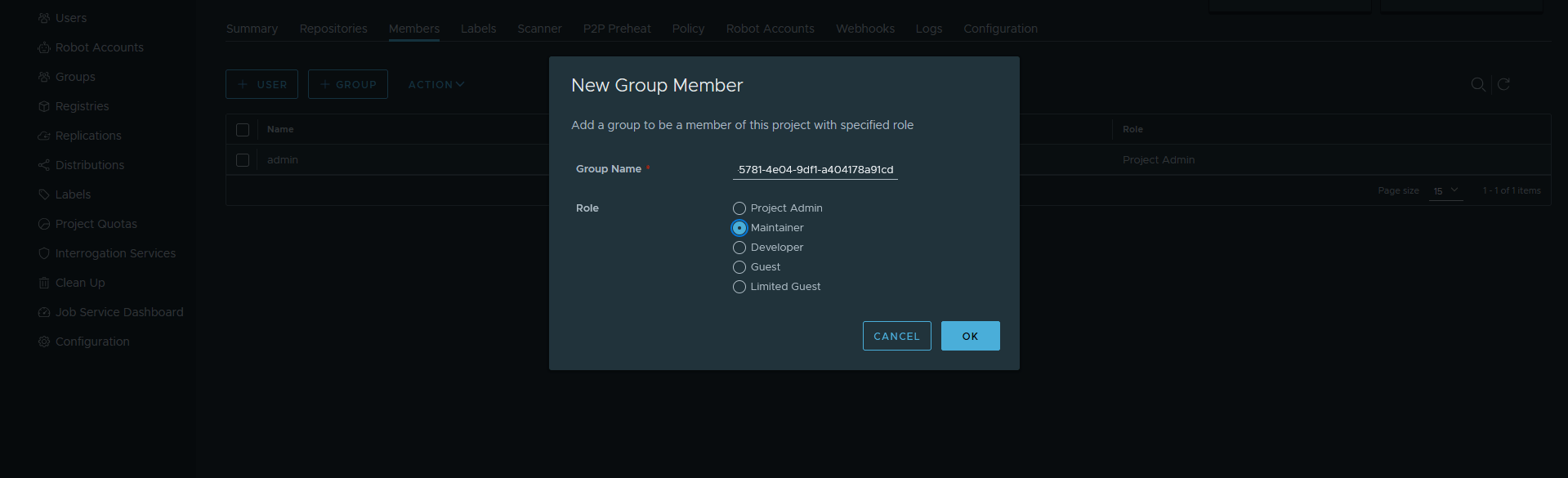Click the Name column header
Image resolution: width=1568 pixels, height=478 pixels.
pyautogui.click(x=280, y=129)
